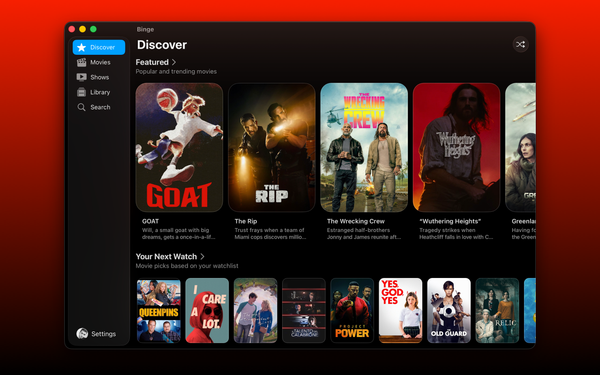This screenshot has height=375, width=600.
Task: Open the Library section label
Action: [100, 92]
